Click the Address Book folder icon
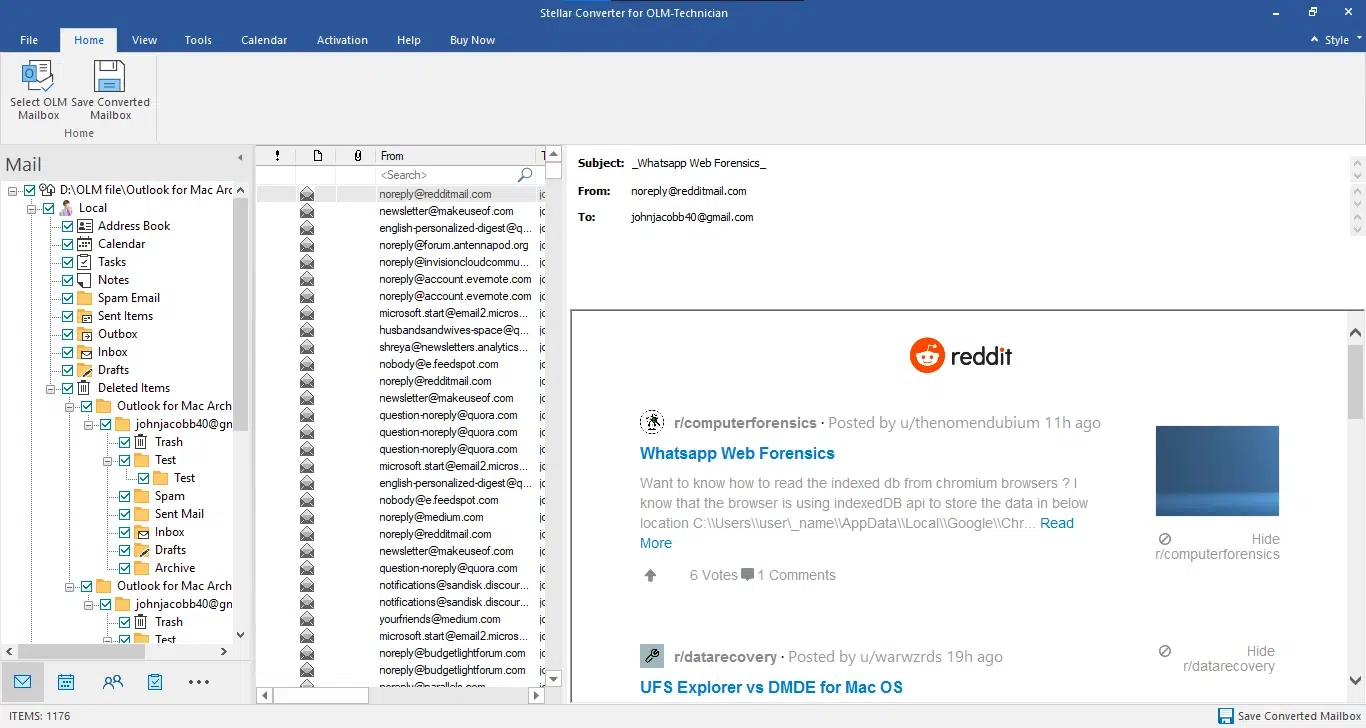This screenshot has height=728, width=1366. [85, 226]
